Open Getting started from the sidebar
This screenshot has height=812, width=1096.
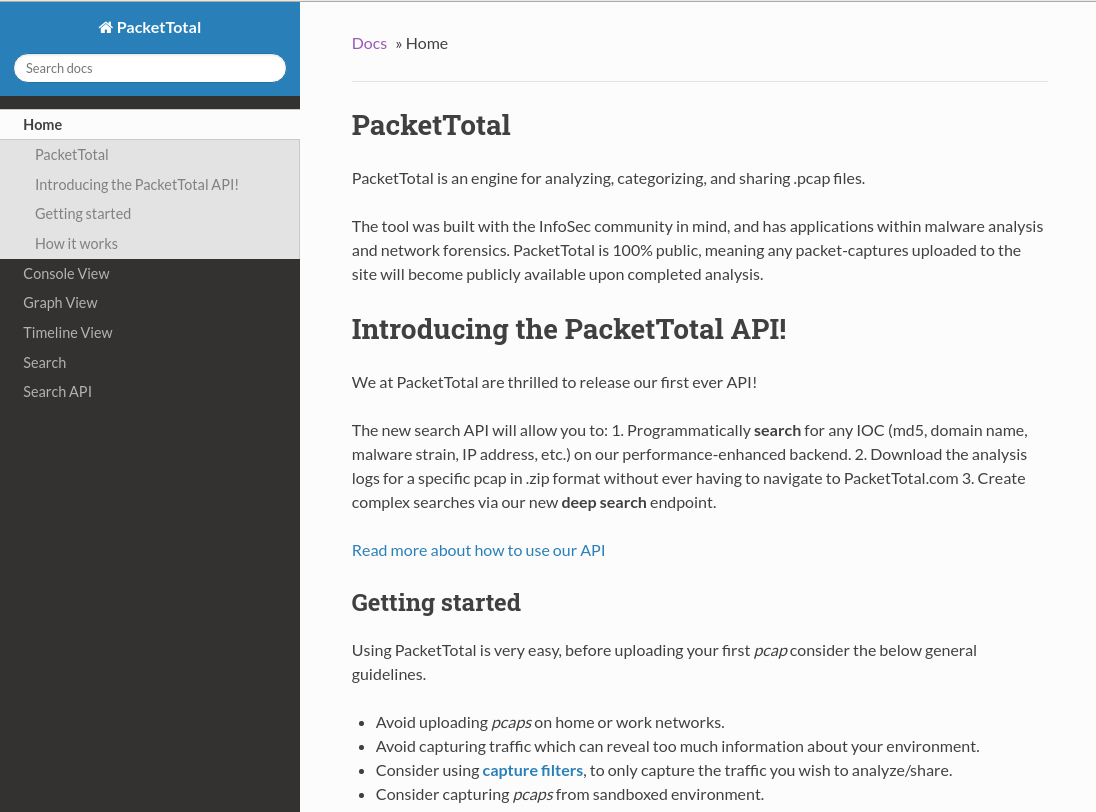pos(83,213)
